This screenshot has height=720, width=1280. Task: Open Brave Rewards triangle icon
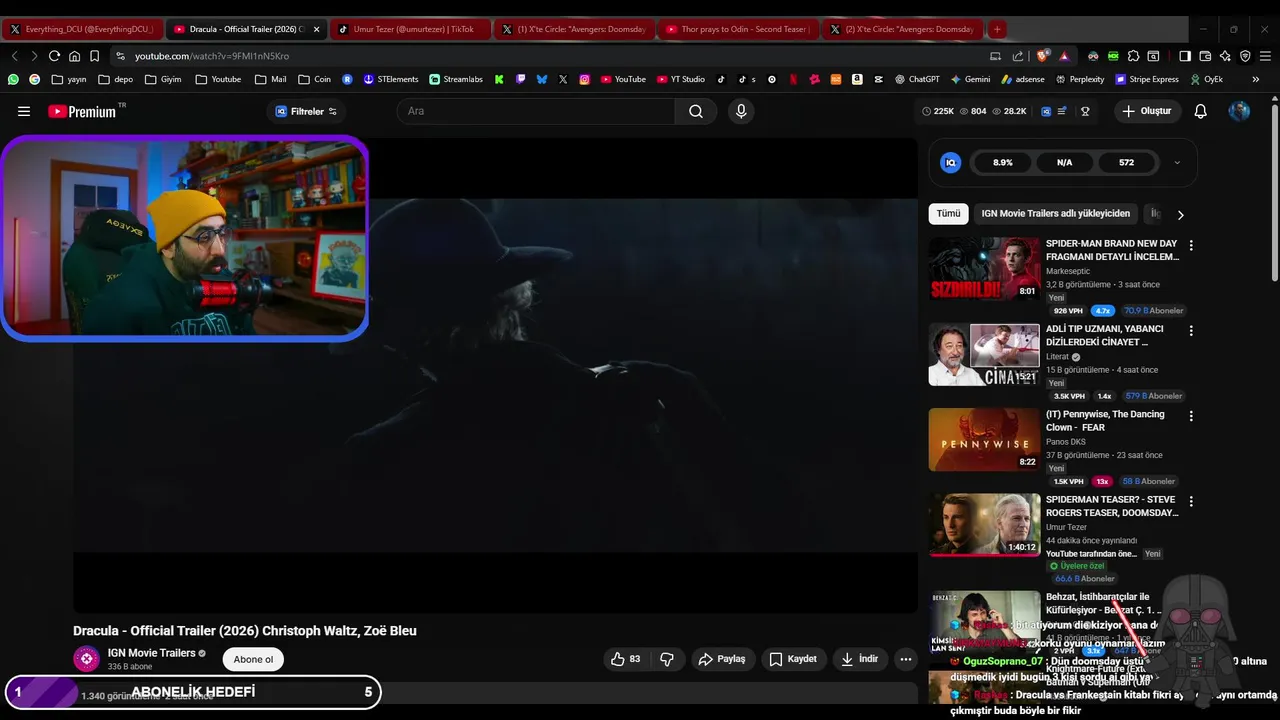(1064, 56)
